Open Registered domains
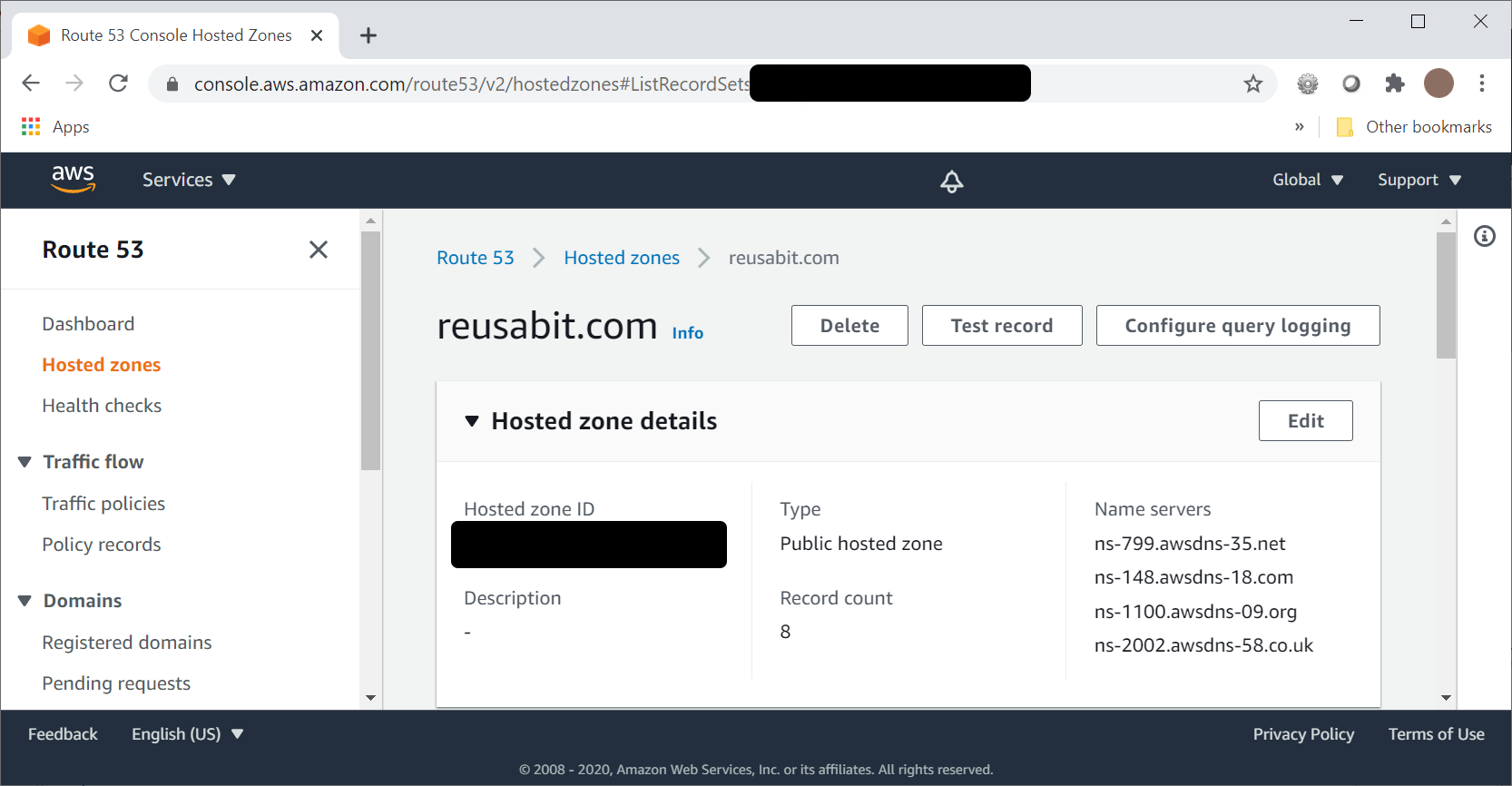The height and width of the screenshot is (786, 1512). [x=127, y=643]
